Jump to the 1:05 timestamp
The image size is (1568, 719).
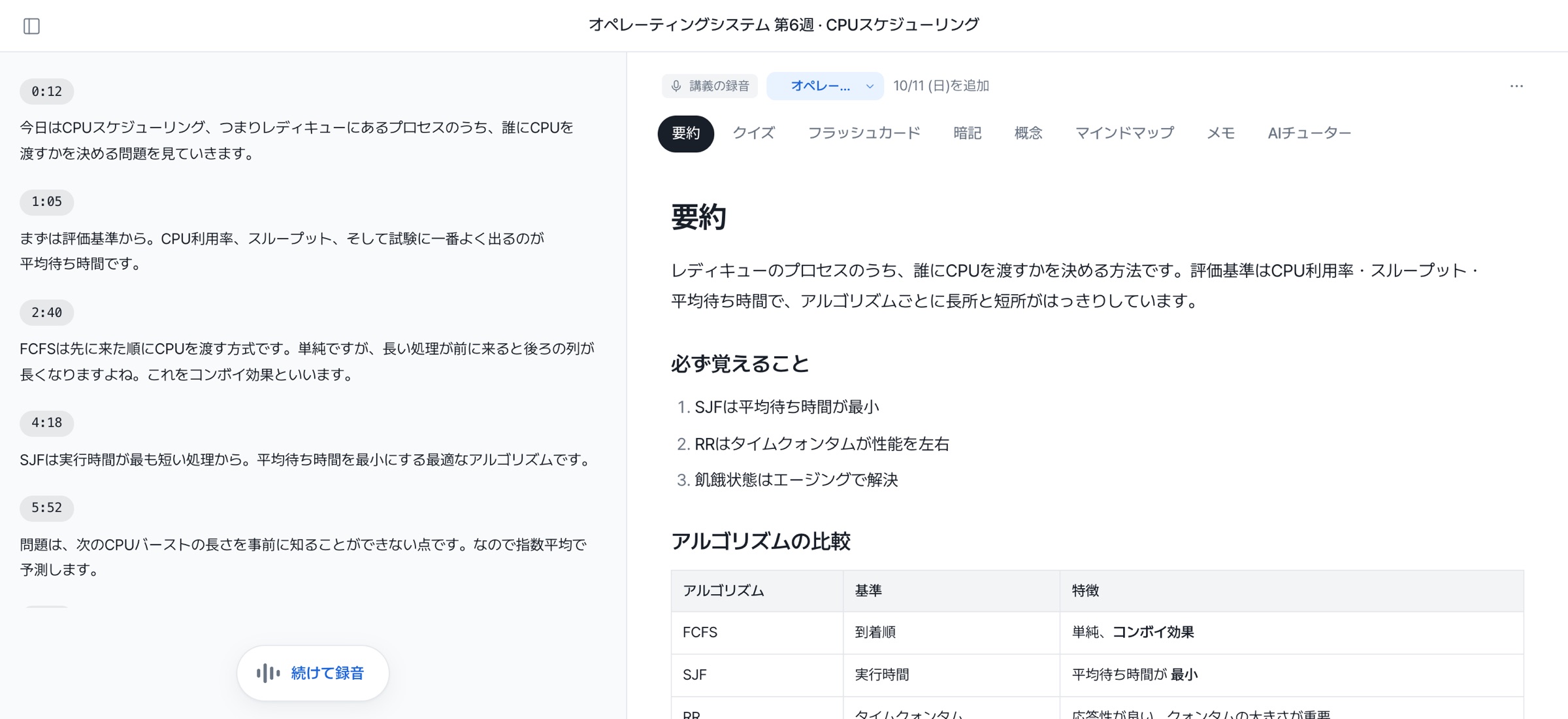click(x=46, y=201)
